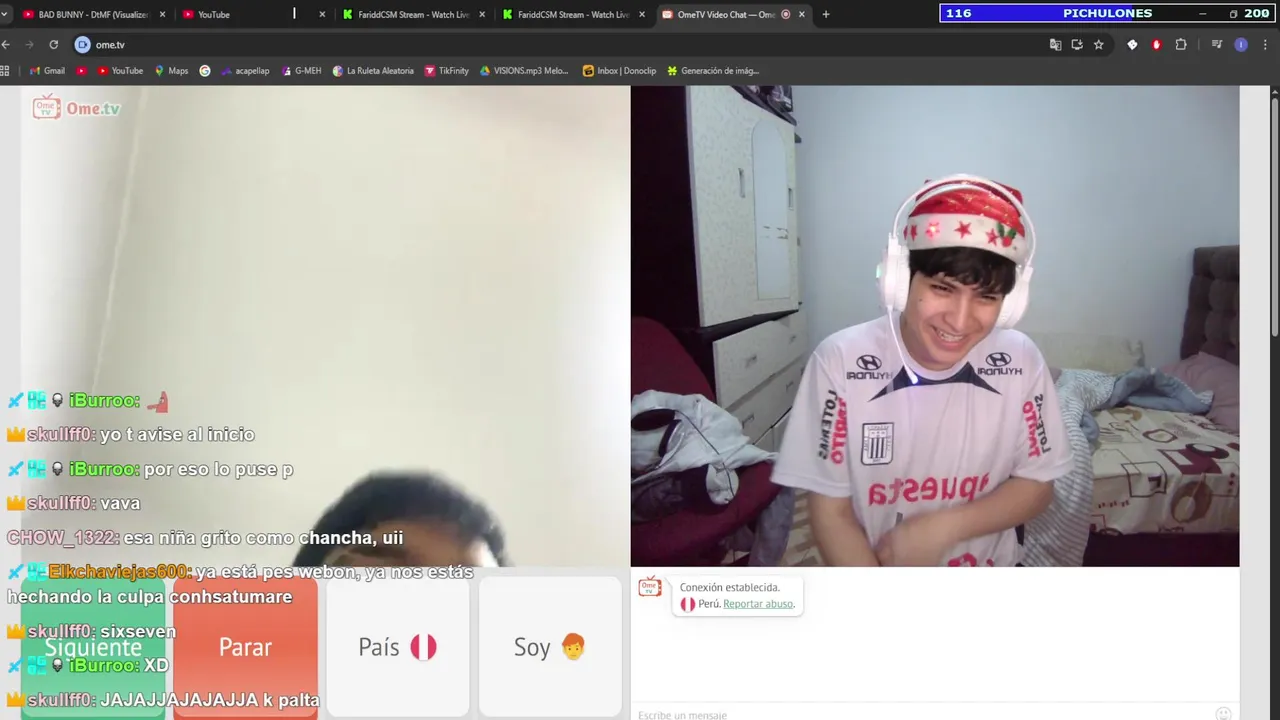This screenshot has height=720, width=1280.
Task: Open a new browser tab
Action: 826,14
